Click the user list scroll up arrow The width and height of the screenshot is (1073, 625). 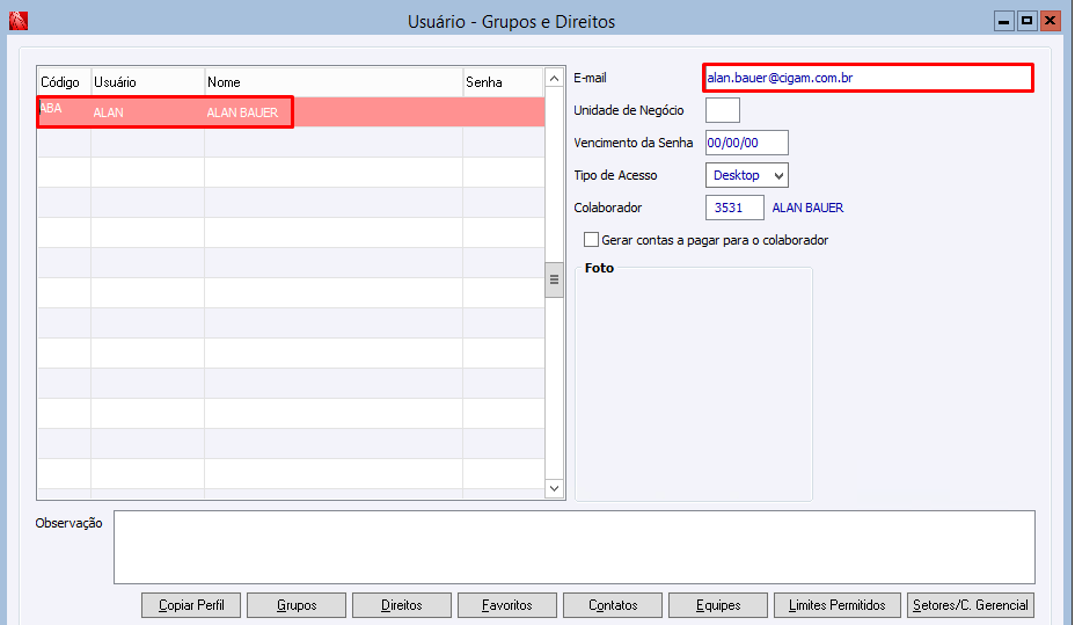pos(554,79)
